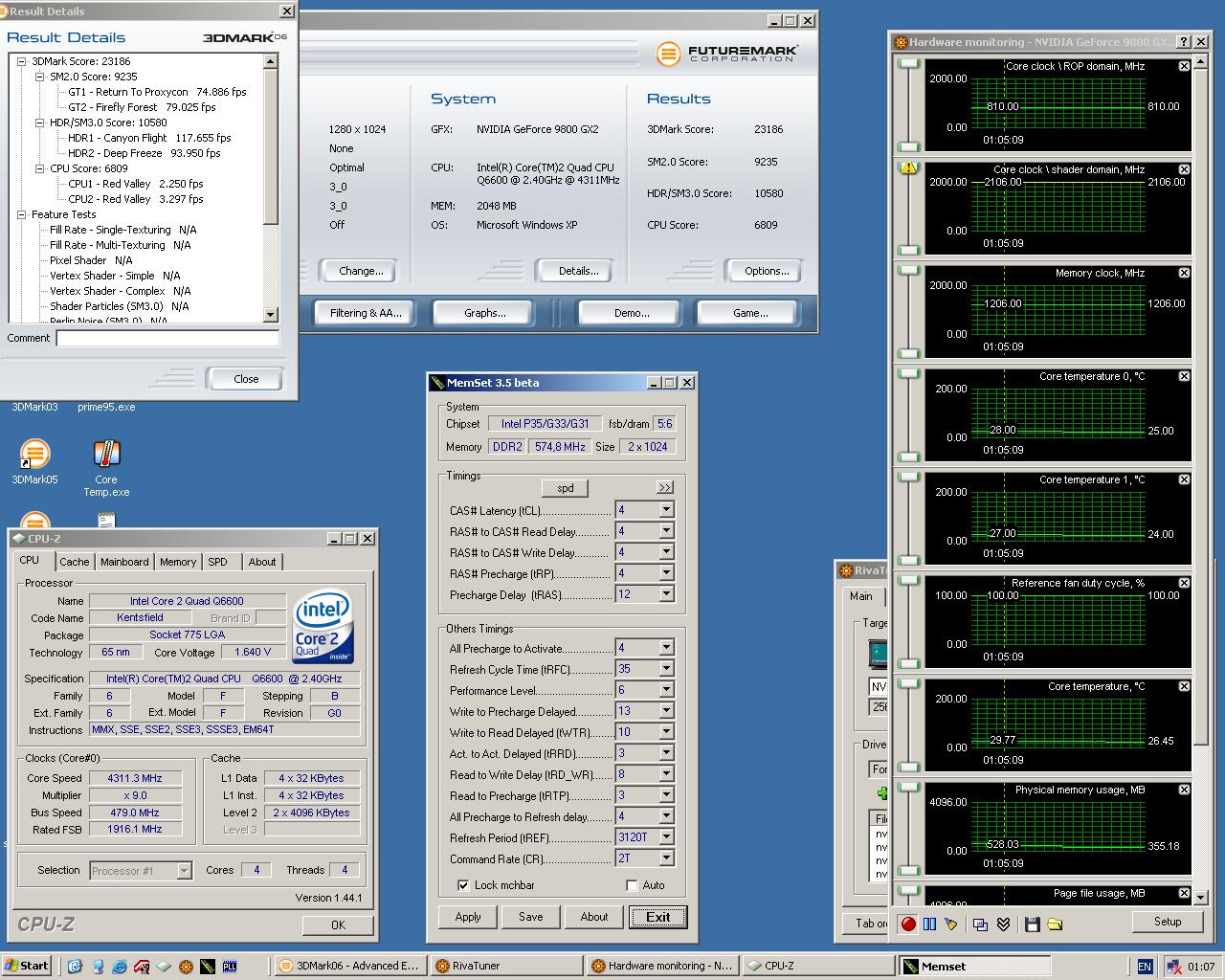Click Filtering & AA... button in 3DMark06
The image size is (1225, 980).
366,313
